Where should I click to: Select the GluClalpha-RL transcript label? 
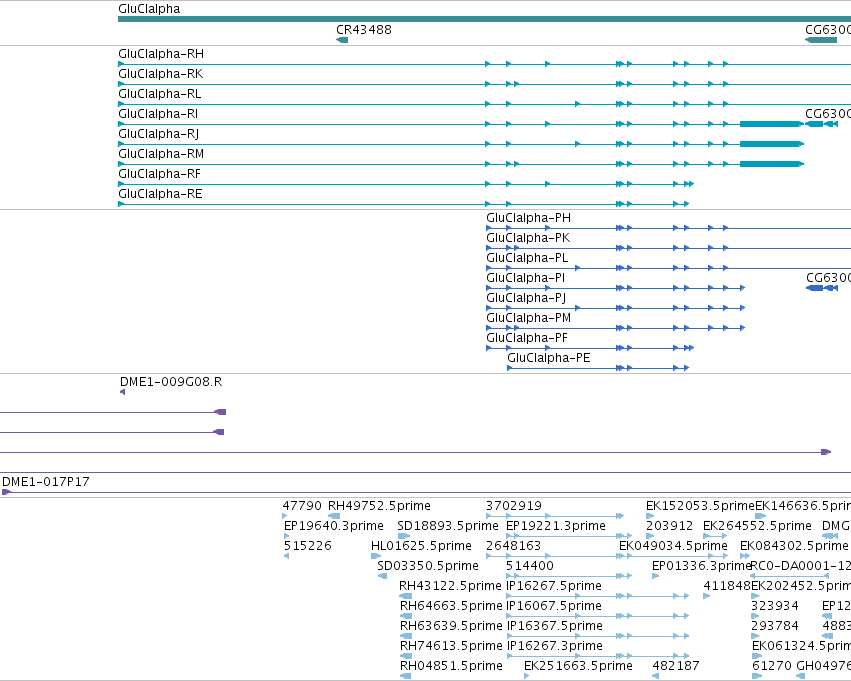pos(160,94)
